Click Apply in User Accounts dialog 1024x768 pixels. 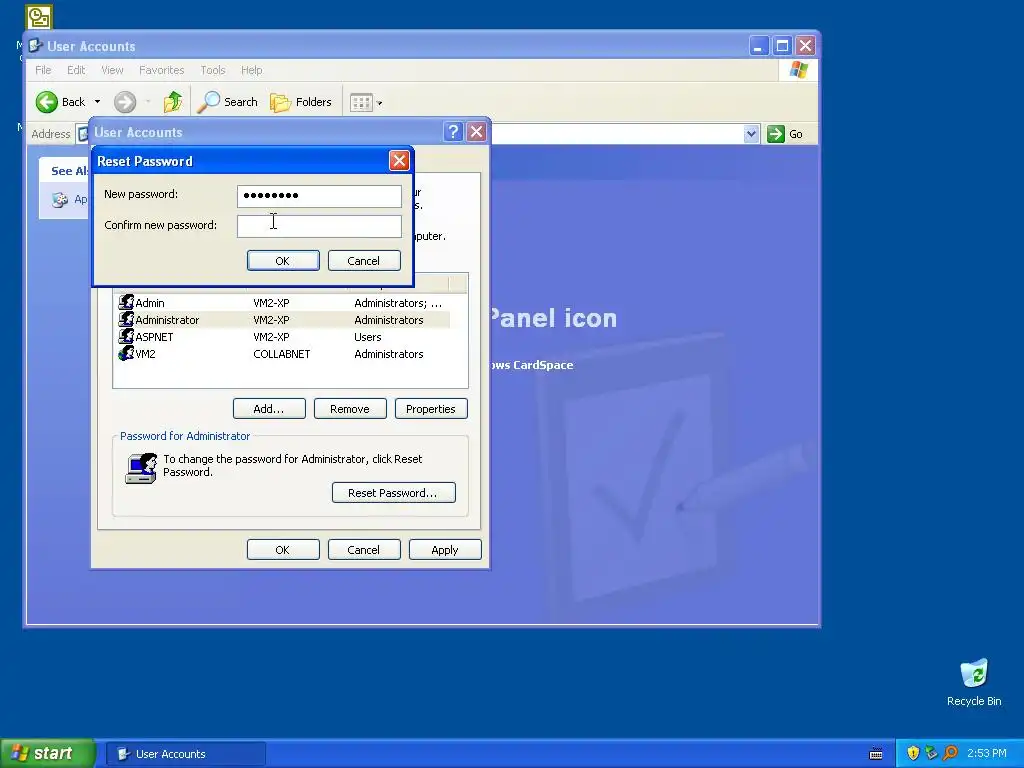coord(445,550)
